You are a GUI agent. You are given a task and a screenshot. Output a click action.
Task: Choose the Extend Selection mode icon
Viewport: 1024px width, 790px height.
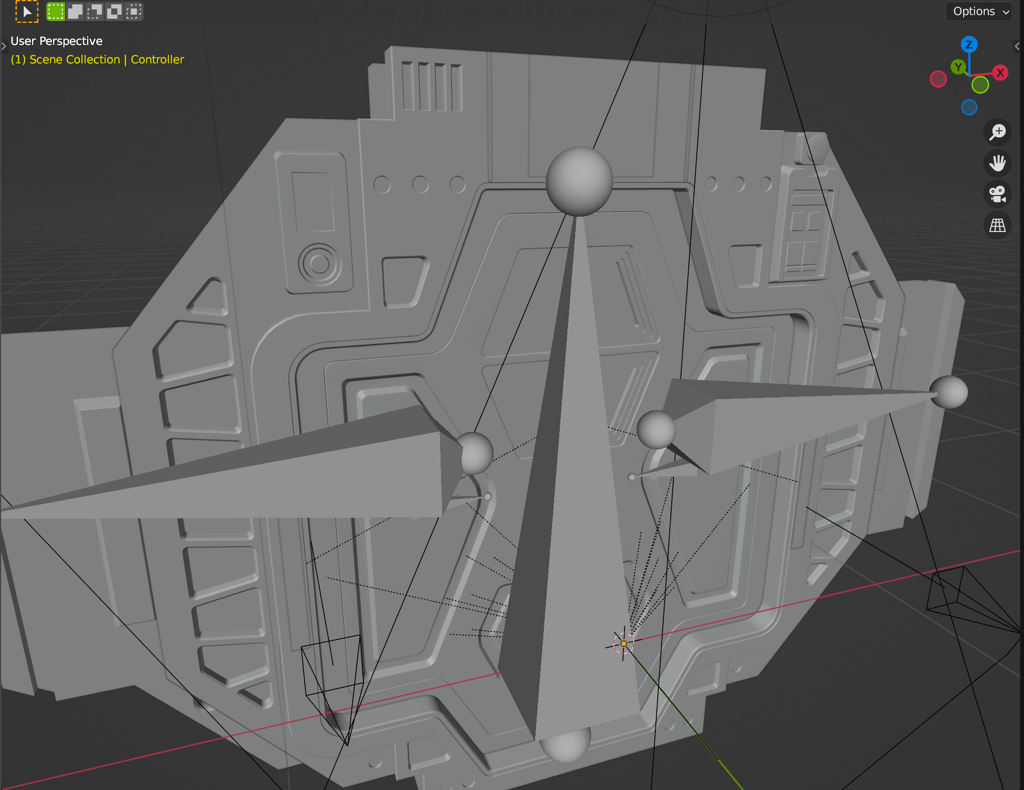75,11
